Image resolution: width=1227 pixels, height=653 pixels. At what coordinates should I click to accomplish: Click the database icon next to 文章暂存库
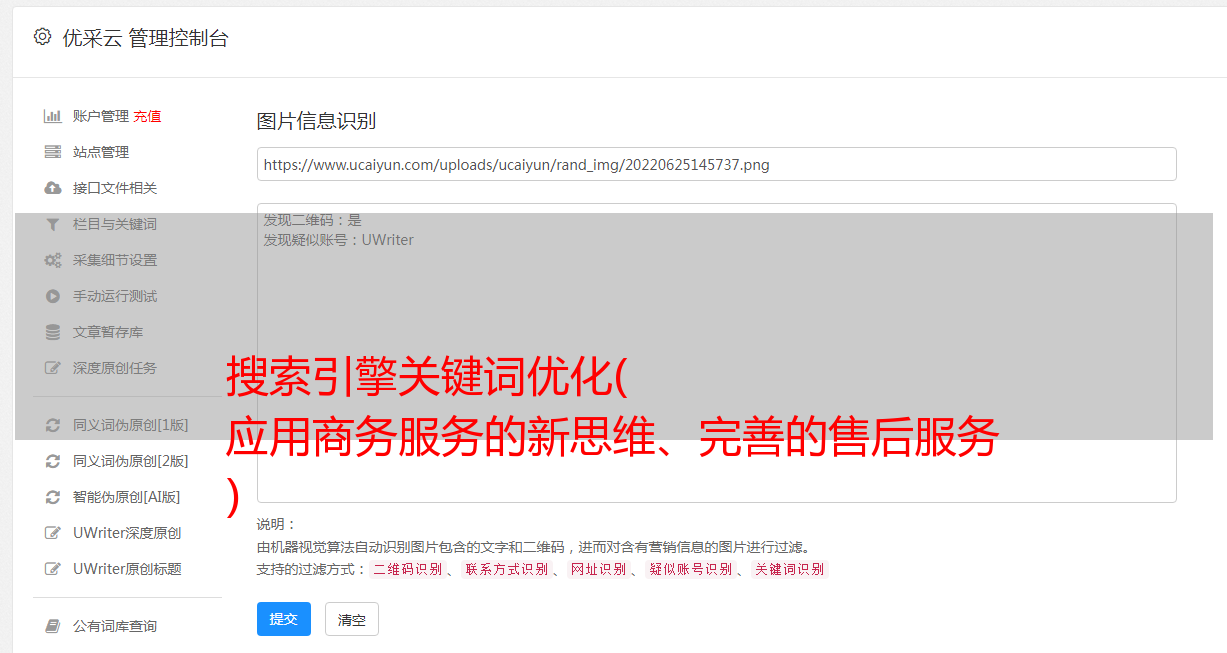coord(53,332)
